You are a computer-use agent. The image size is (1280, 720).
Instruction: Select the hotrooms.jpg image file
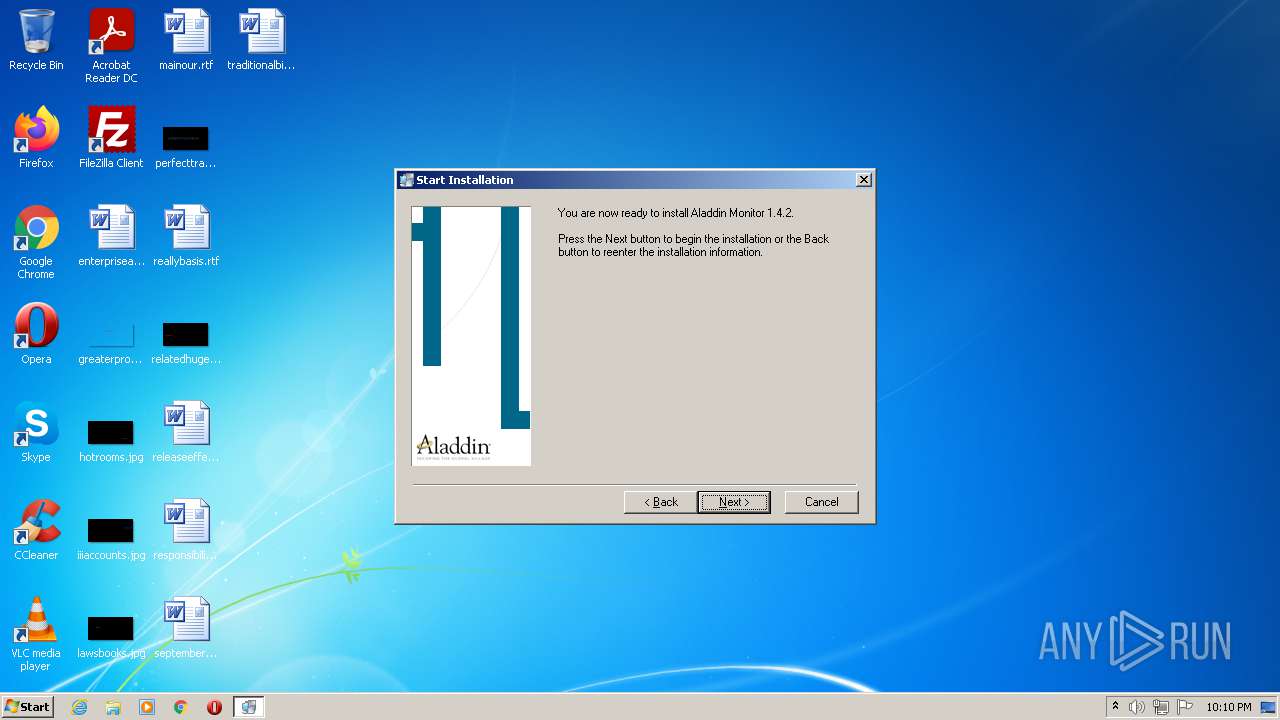[111, 439]
